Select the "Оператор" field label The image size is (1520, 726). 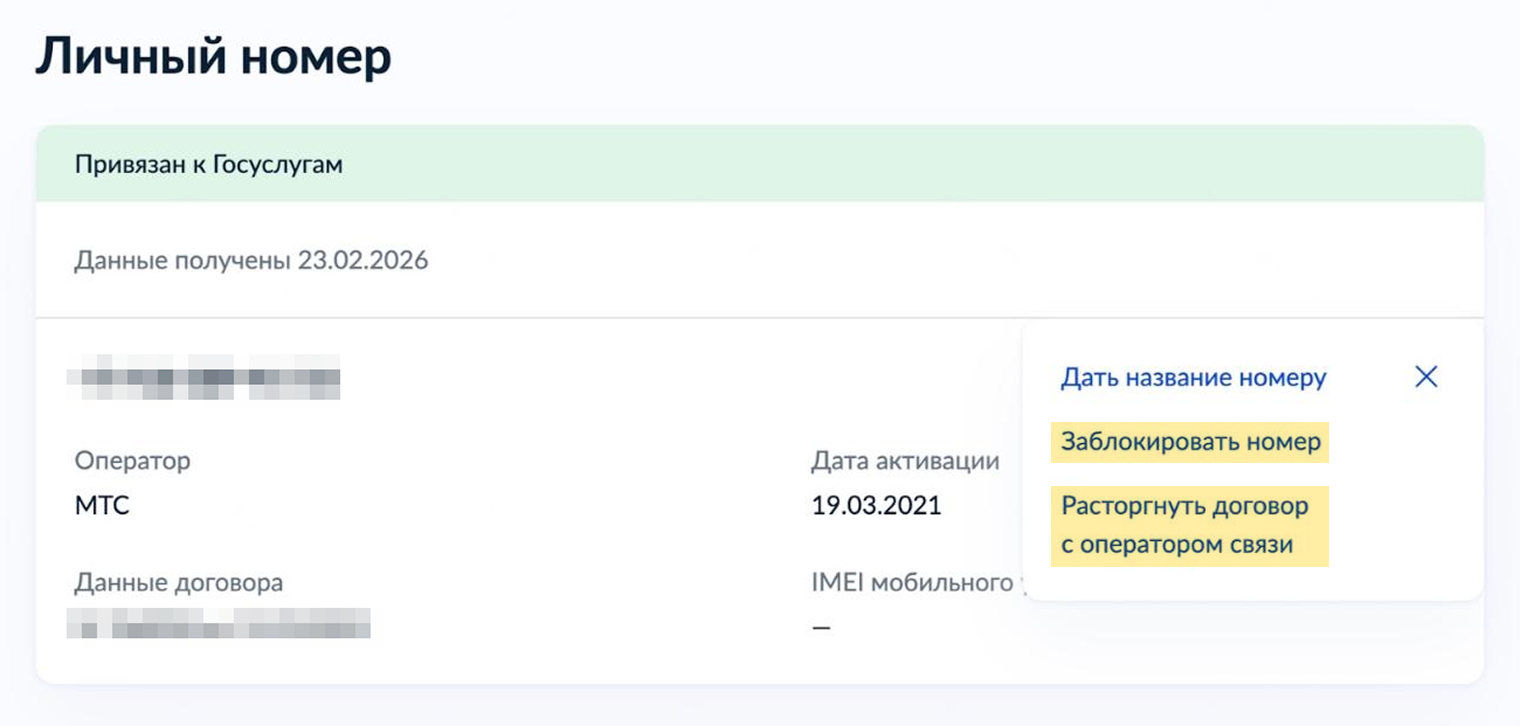pos(132,461)
